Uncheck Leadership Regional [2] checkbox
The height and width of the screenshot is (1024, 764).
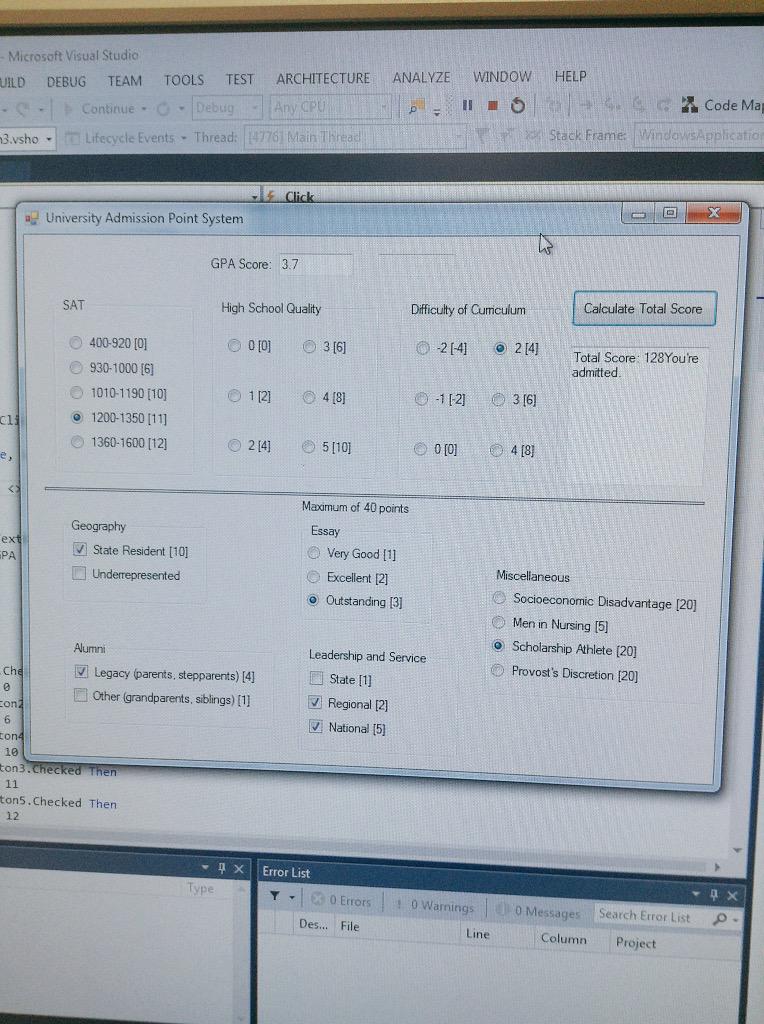[x=315, y=703]
